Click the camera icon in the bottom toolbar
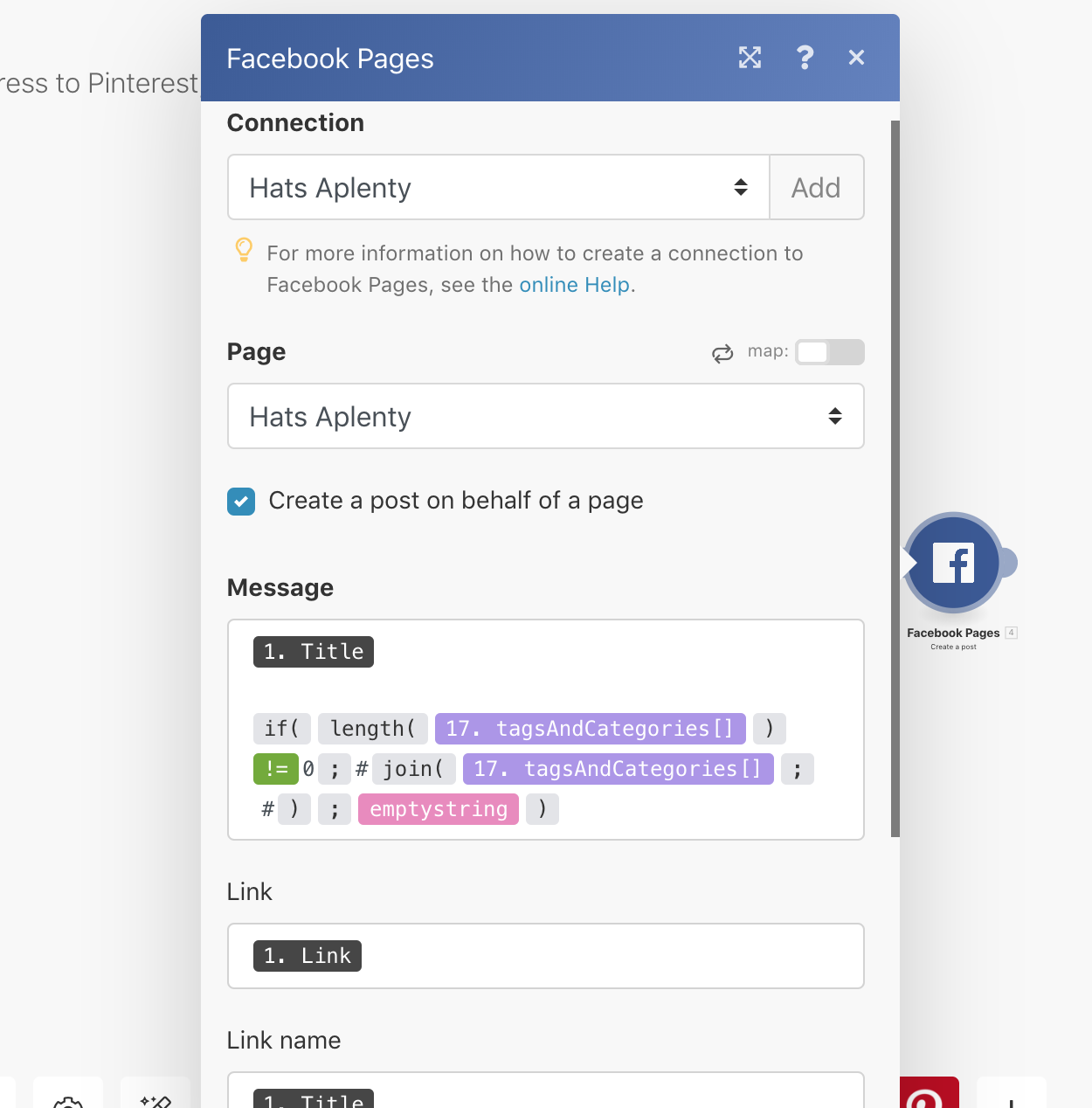This screenshot has width=1092, height=1108. (x=67, y=1103)
